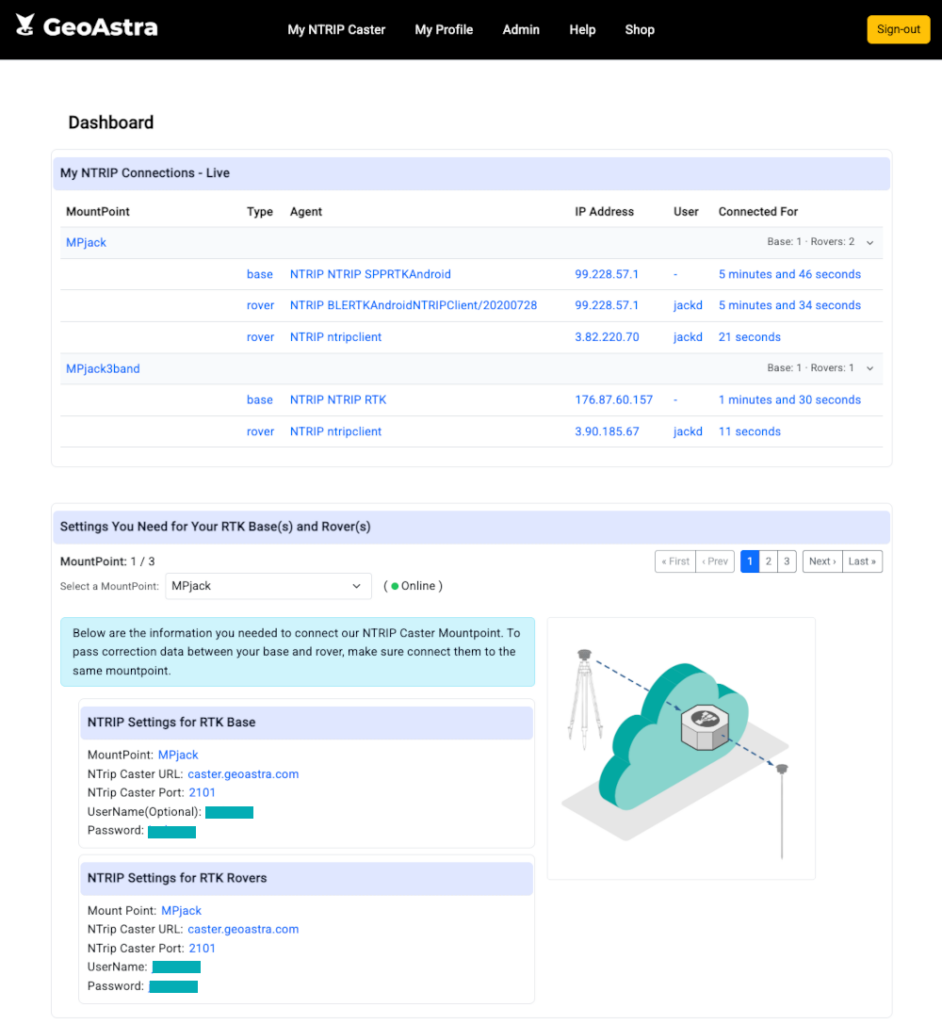This screenshot has height=1024, width=942.
Task: Open the My Profile menu
Action: click(444, 30)
